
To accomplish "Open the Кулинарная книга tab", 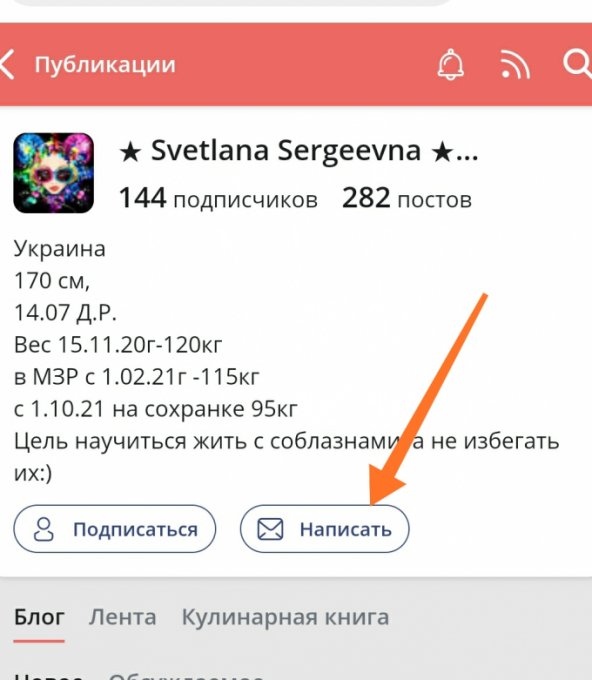I will (x=285, y=617).
